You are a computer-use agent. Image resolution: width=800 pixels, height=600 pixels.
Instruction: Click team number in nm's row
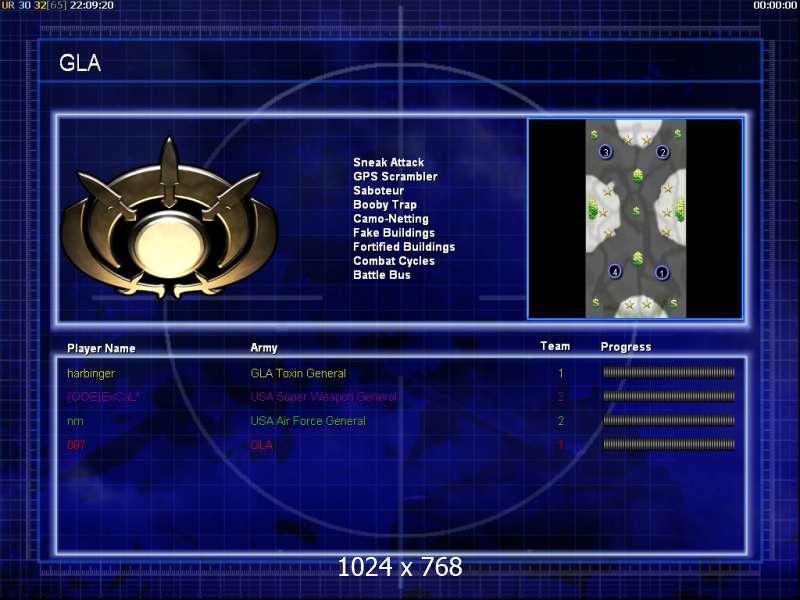(x=561, y=421)
